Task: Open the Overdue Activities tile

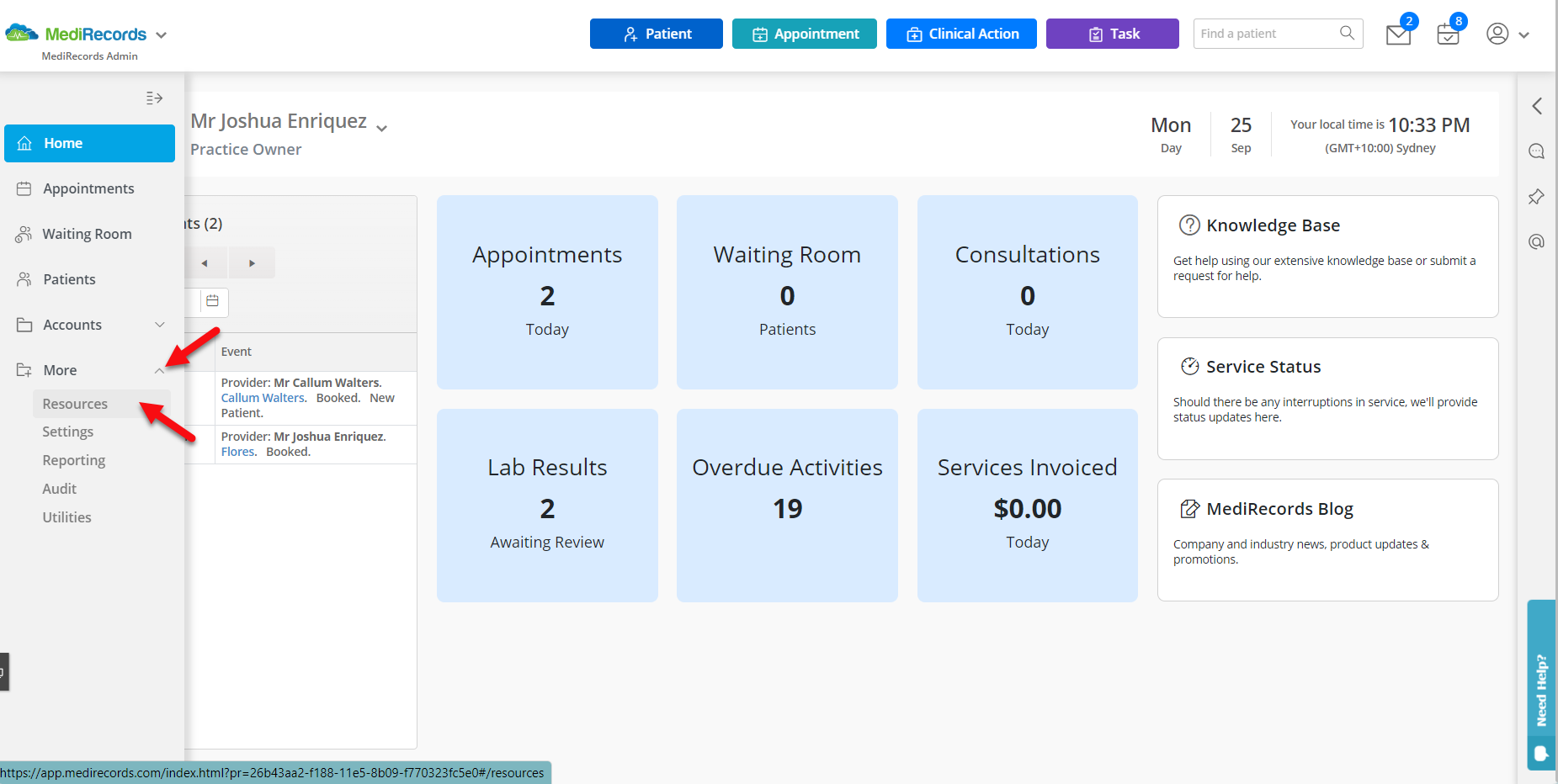Action: click(787, 505)
